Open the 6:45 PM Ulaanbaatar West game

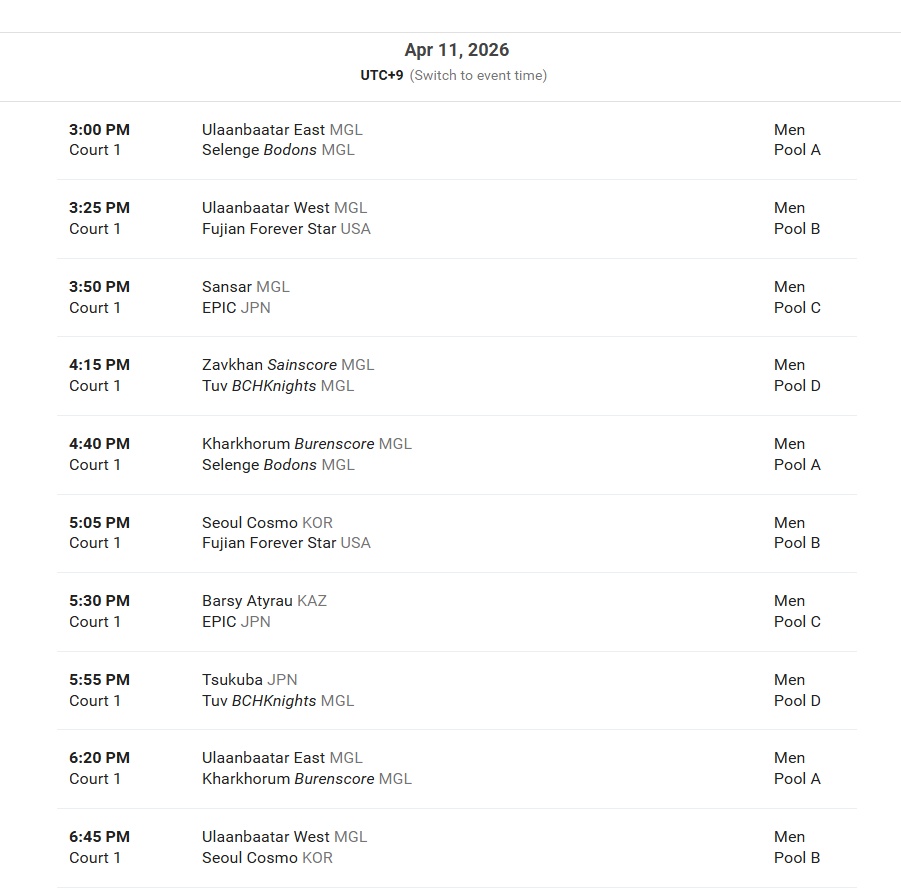pos(457,847)
